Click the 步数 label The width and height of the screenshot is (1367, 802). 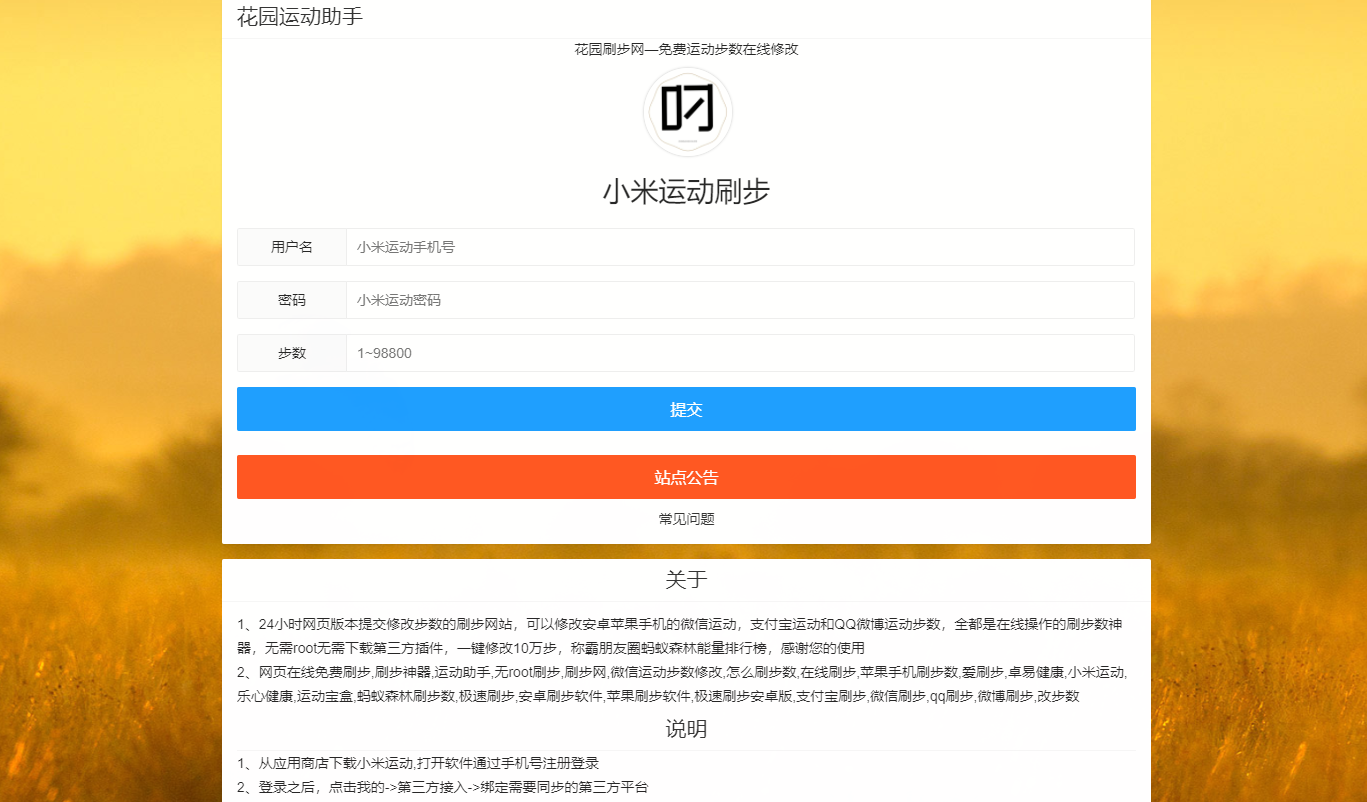[292, 353]
